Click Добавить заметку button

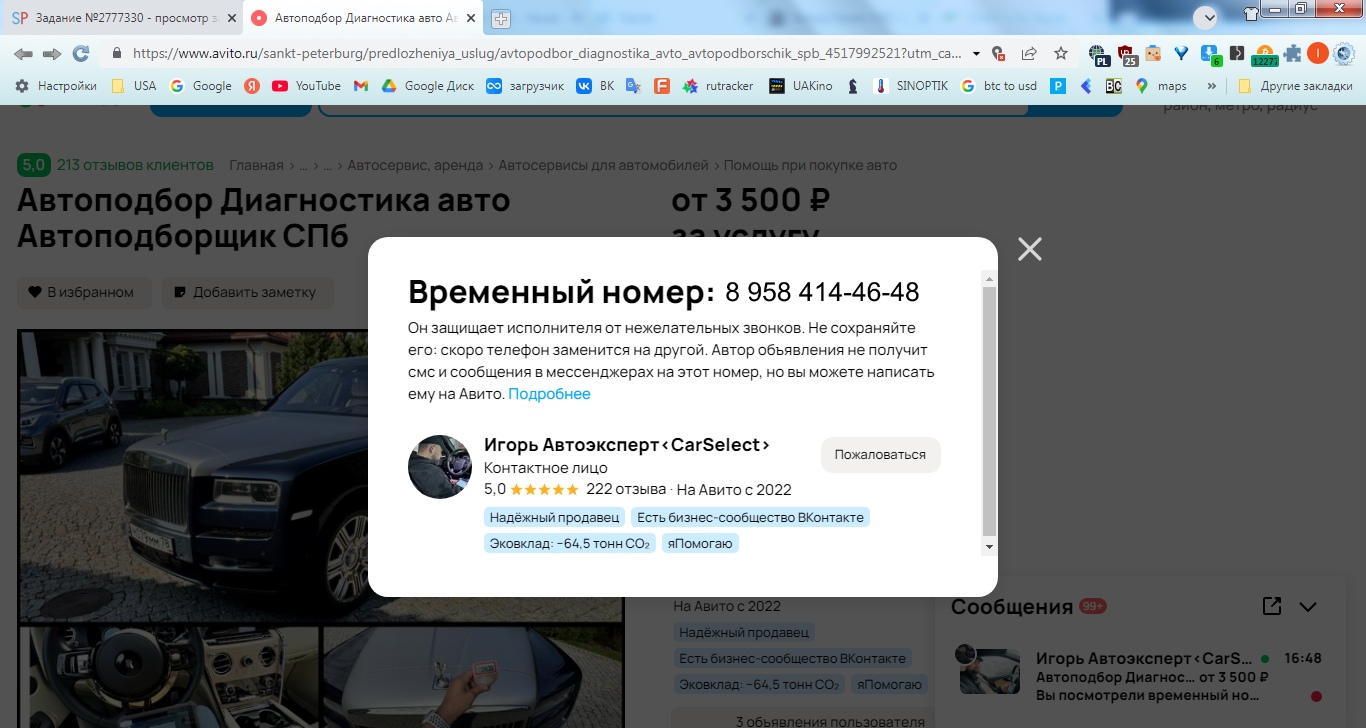point(248,292)
